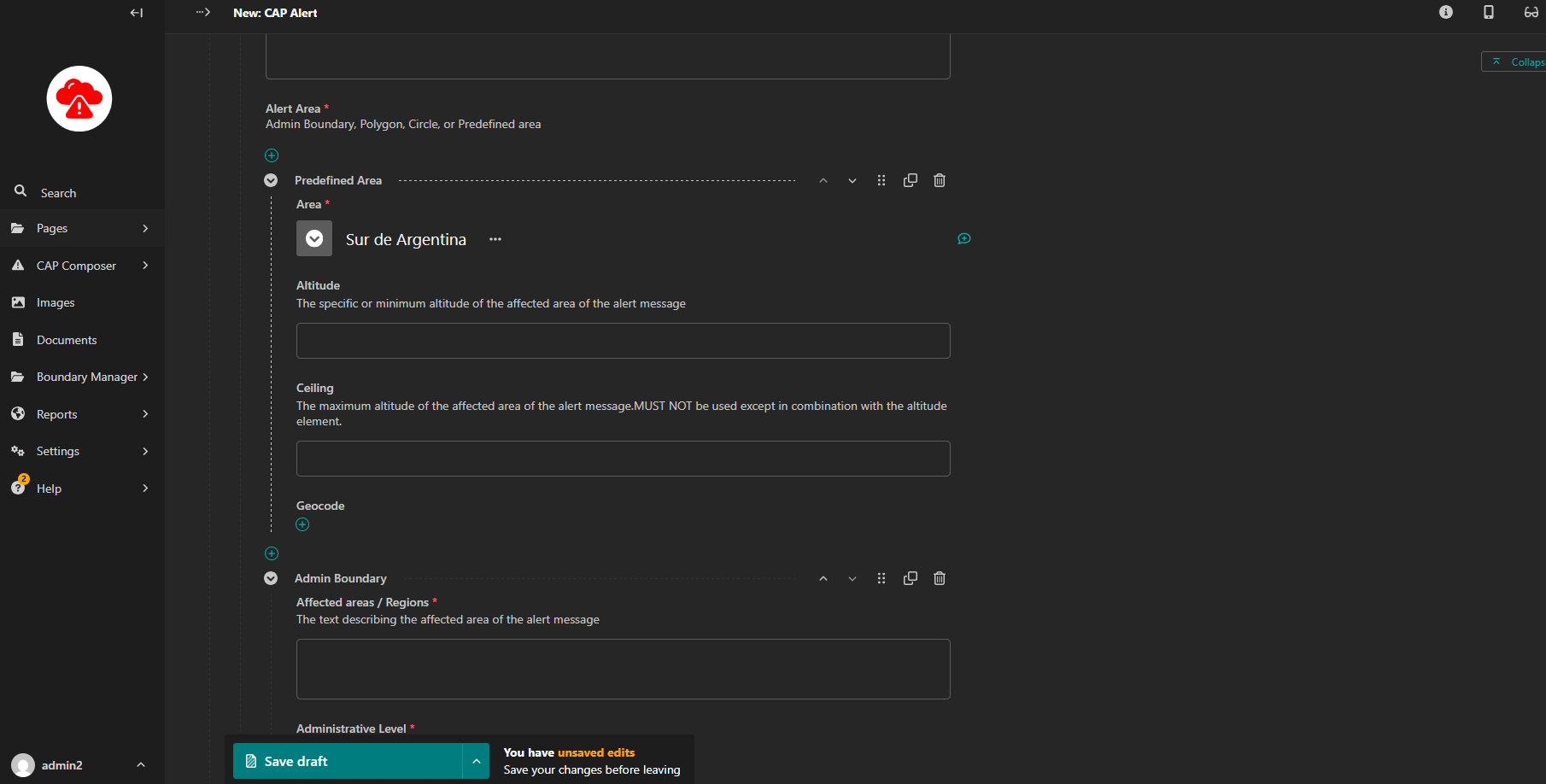This screenshot has height=784, width=1546.
Task: Duplicate the Predefined Area block
Action: (911, 180)
